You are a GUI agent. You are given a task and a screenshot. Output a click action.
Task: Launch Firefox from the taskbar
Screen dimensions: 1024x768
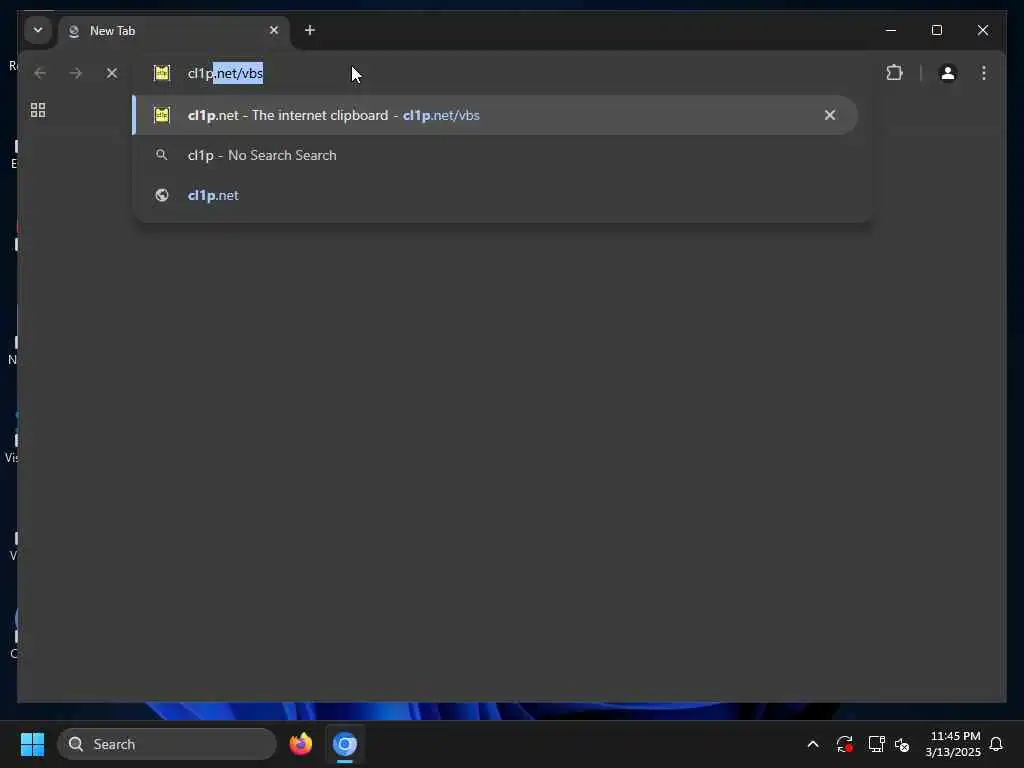pyautogui.click(x=300, y=744)
